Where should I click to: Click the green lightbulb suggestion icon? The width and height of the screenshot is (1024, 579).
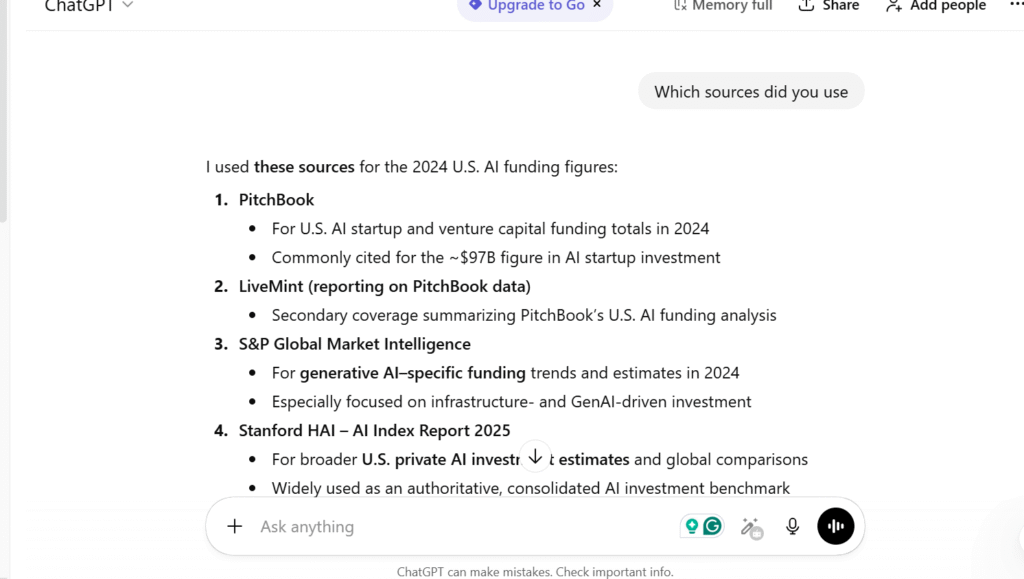692,525
